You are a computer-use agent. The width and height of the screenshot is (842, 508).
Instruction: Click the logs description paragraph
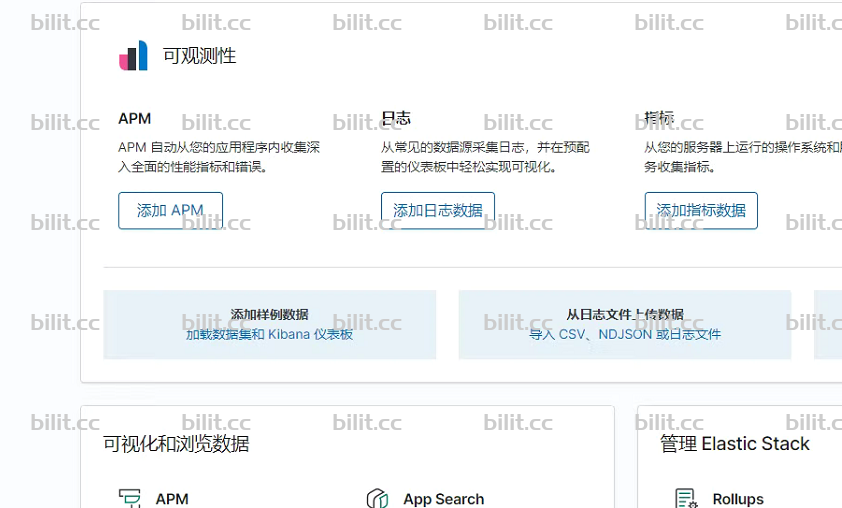point(485,157)
